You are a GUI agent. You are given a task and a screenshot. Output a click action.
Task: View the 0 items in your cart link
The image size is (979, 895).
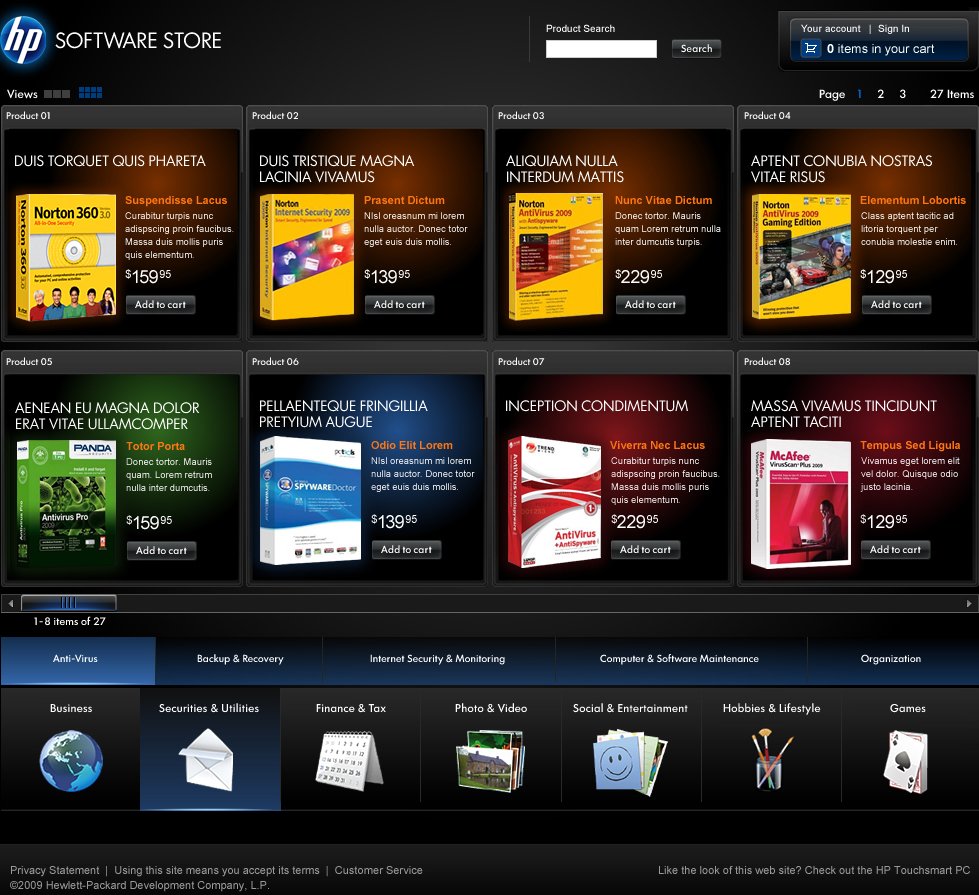tap(880, 49)
